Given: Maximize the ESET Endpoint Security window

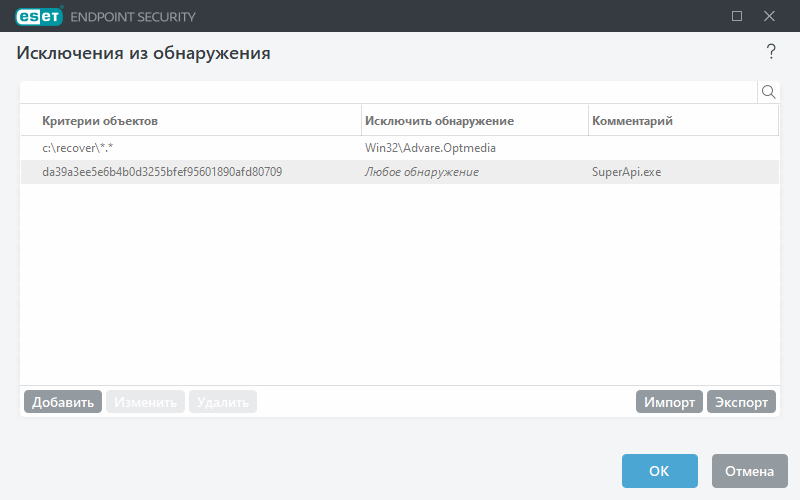Looking at the screenshot, I should click(x=737, y=16).
